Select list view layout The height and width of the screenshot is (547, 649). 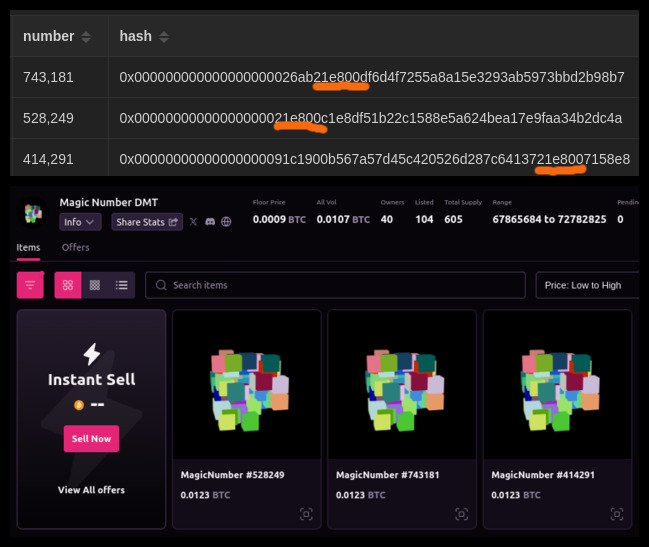pos(122,285)
